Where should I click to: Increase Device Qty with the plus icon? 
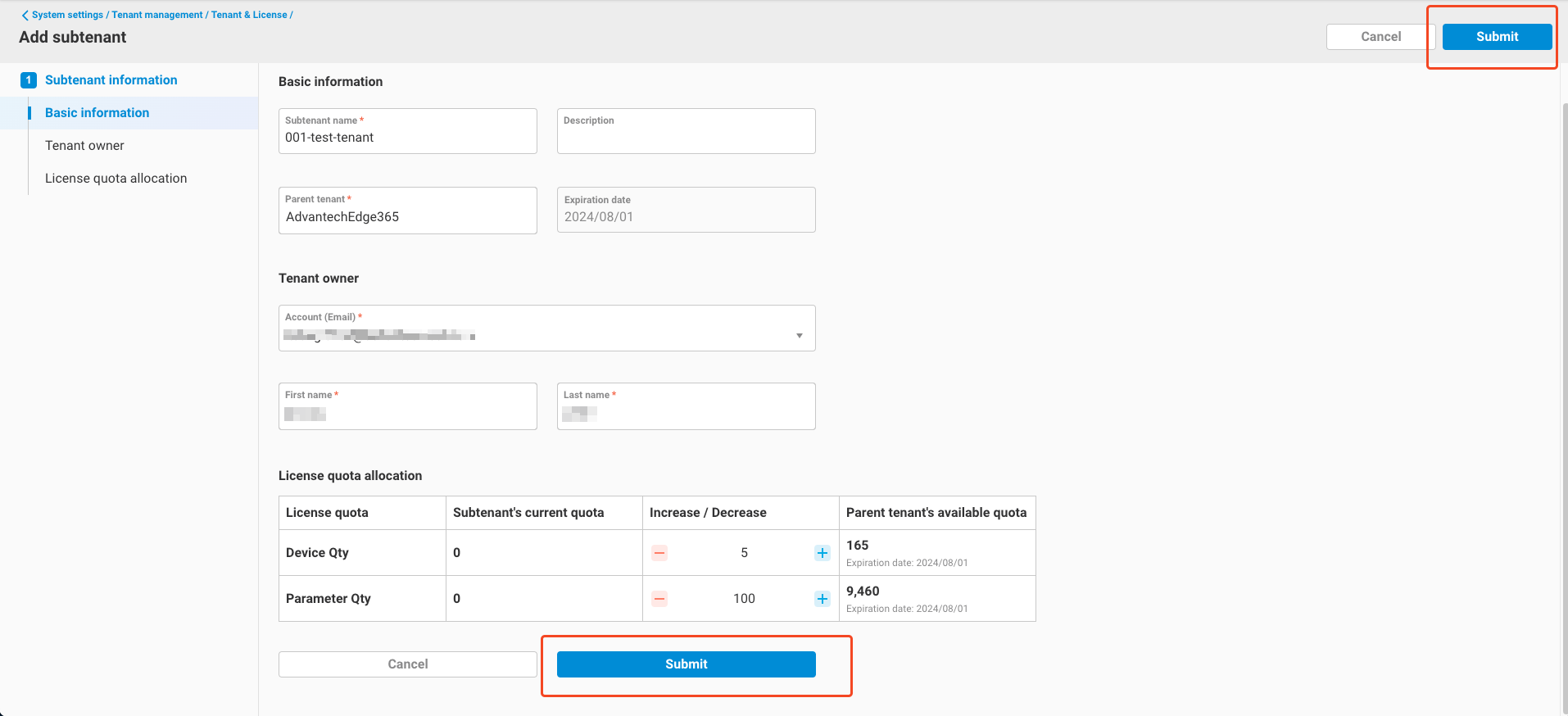(823, 553)
